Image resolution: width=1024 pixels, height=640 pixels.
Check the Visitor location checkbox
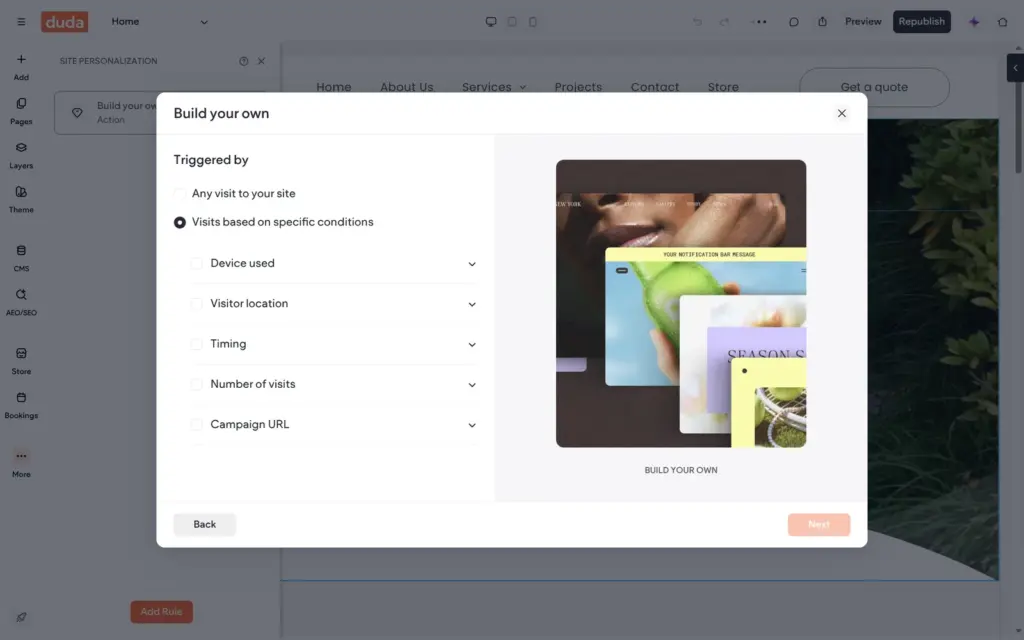click(196, 304)
